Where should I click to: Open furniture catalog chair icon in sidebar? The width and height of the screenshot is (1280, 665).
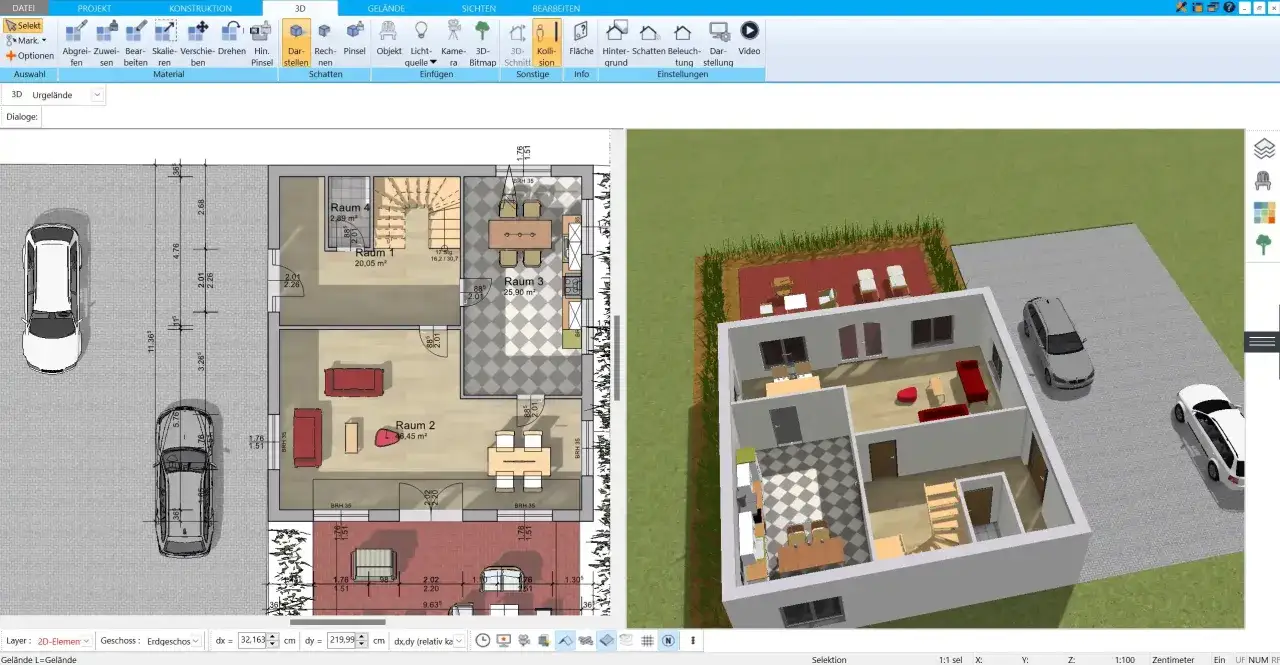[x=1264, y=181]
